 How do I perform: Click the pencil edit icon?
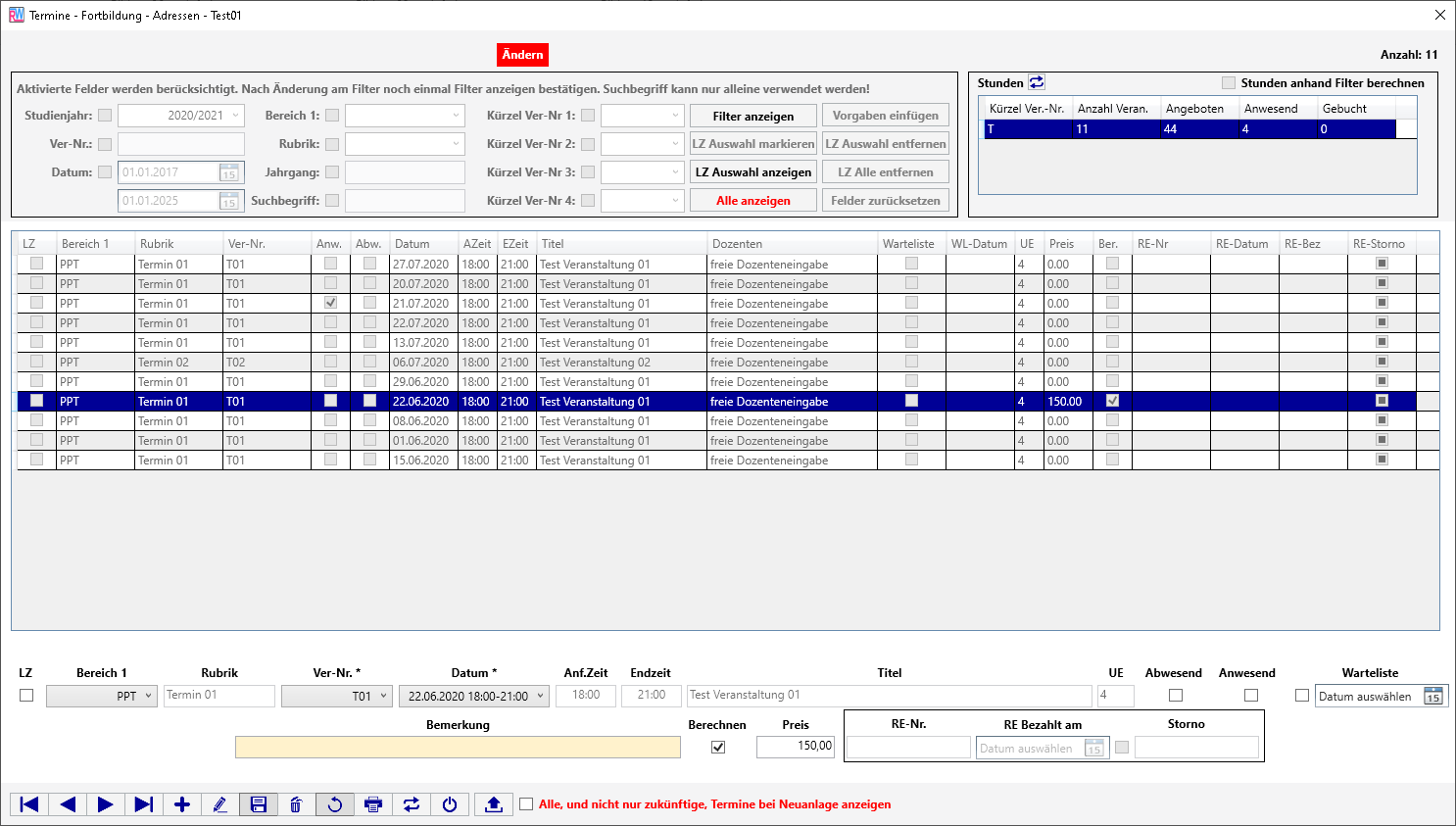219,804
